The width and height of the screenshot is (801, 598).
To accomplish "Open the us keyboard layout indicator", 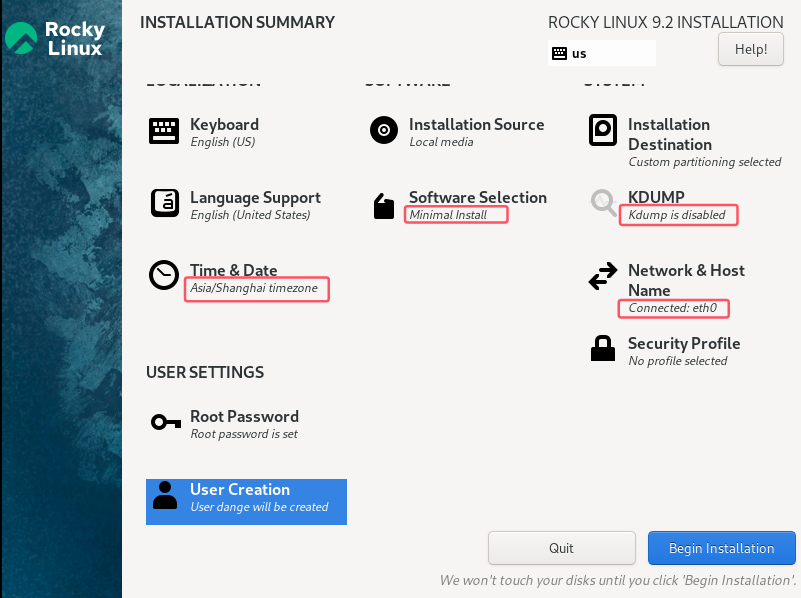I will click(x=601, y=53).
